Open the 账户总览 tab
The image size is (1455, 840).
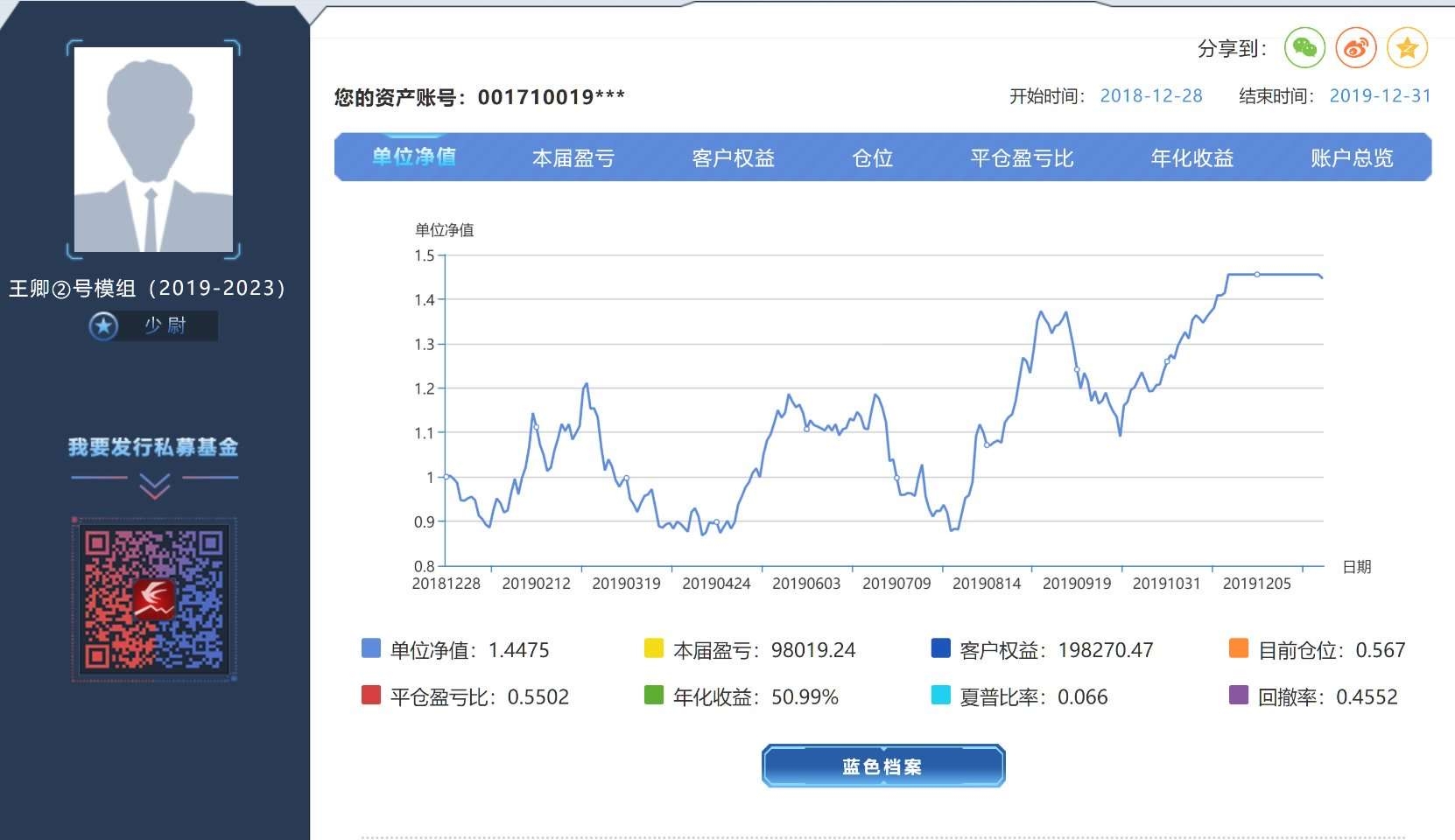click(1352, 158)
